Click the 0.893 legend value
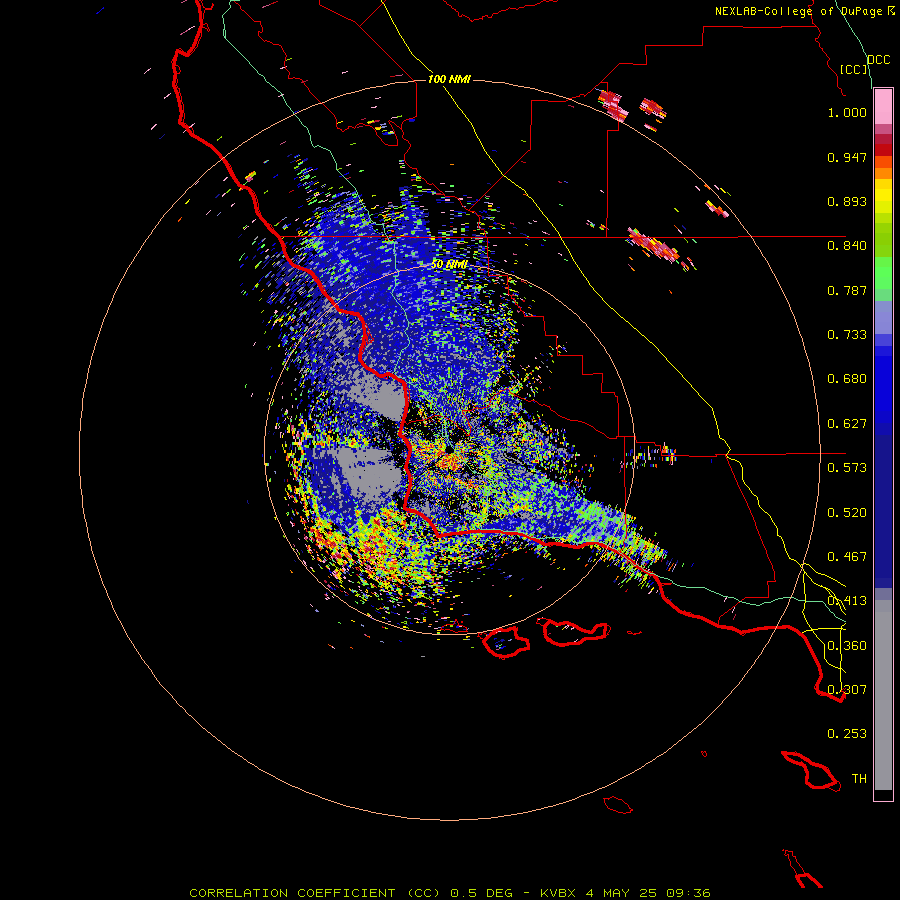The height and width of the screenshot is (900, 900). (847, 201)
